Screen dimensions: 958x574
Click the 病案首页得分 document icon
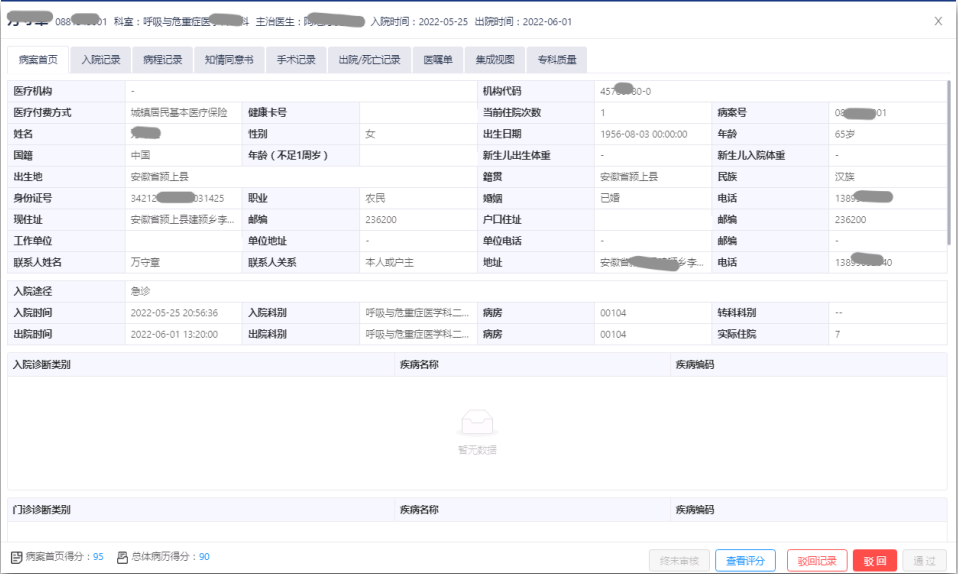tap(16, 557)
